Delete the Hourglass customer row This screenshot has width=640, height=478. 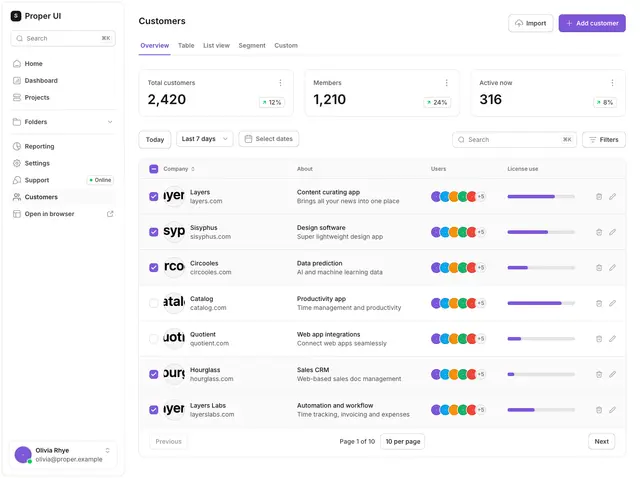pyautogui.click(x=599, y=374)
